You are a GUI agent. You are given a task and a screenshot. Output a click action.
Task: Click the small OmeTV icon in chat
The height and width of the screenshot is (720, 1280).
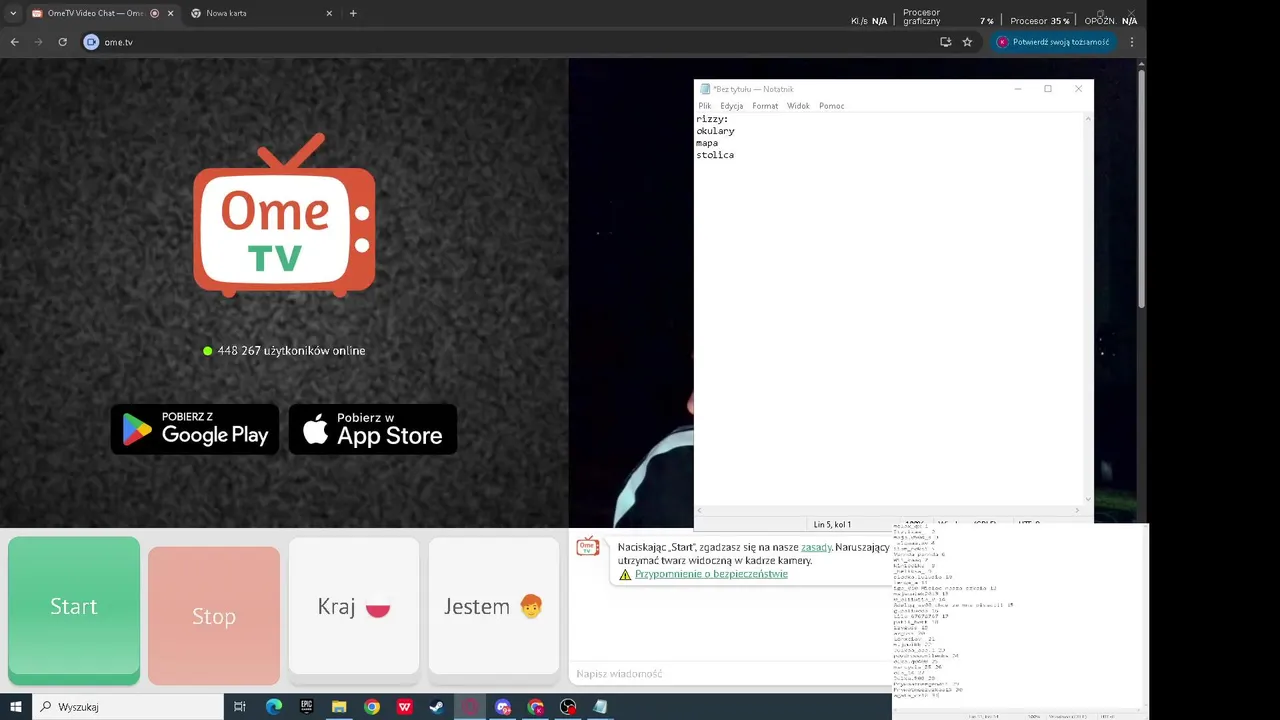[x=588, y=546]
